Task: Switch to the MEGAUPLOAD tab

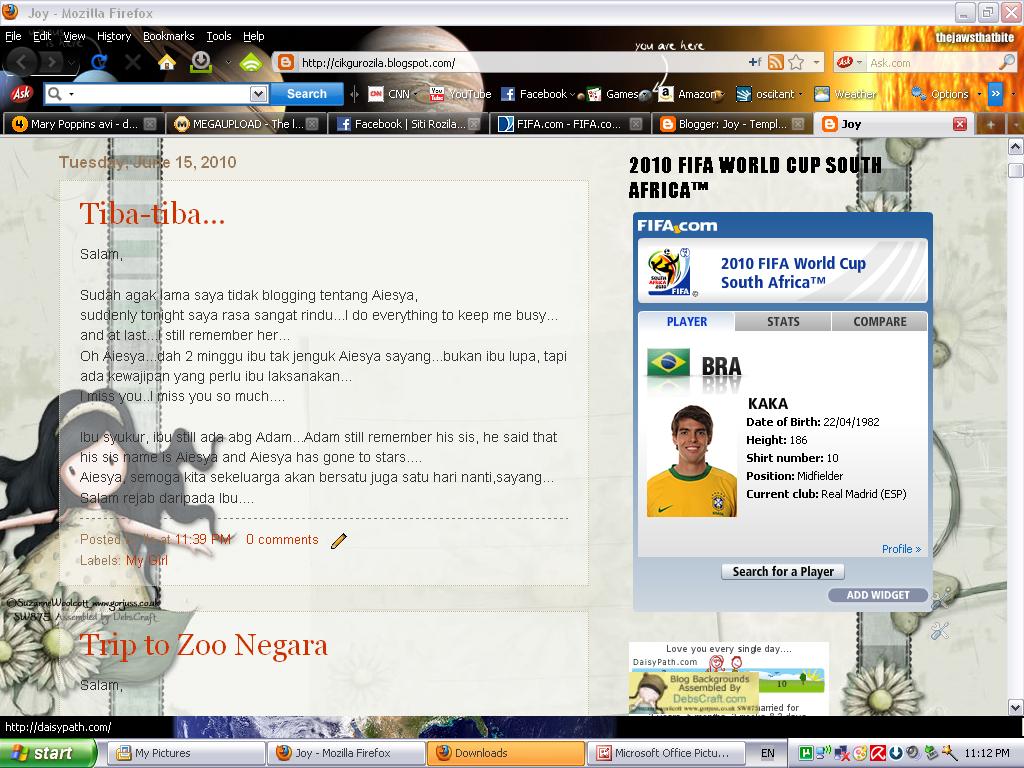Action: pos(245,124)
